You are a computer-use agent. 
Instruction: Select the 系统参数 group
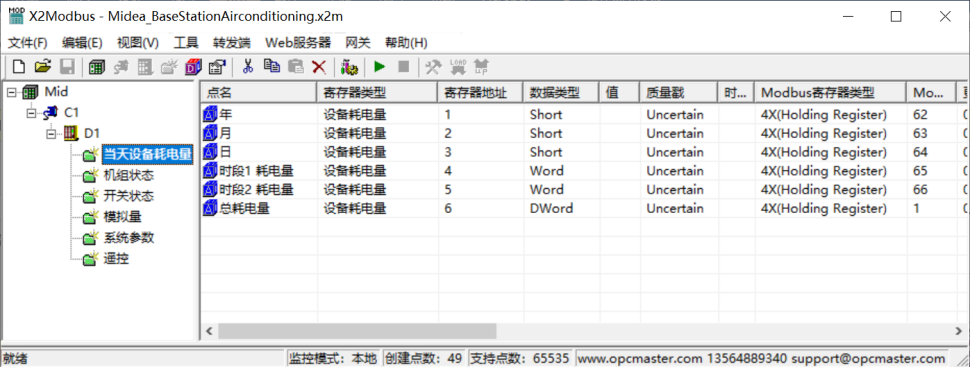point(128,238)
